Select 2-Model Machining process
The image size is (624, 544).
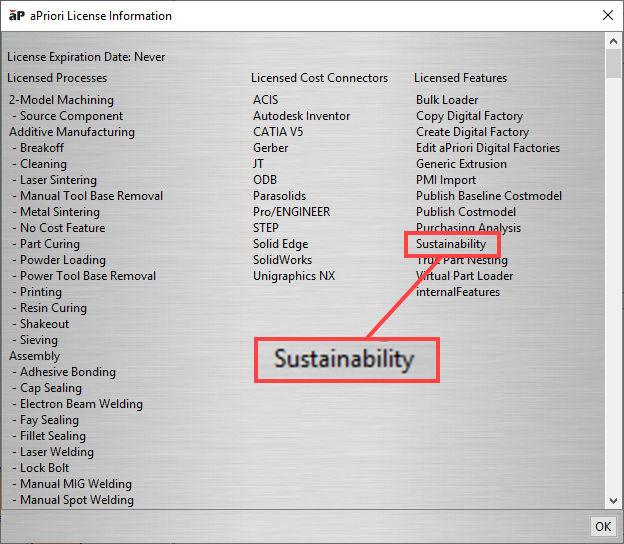(61, 100)
